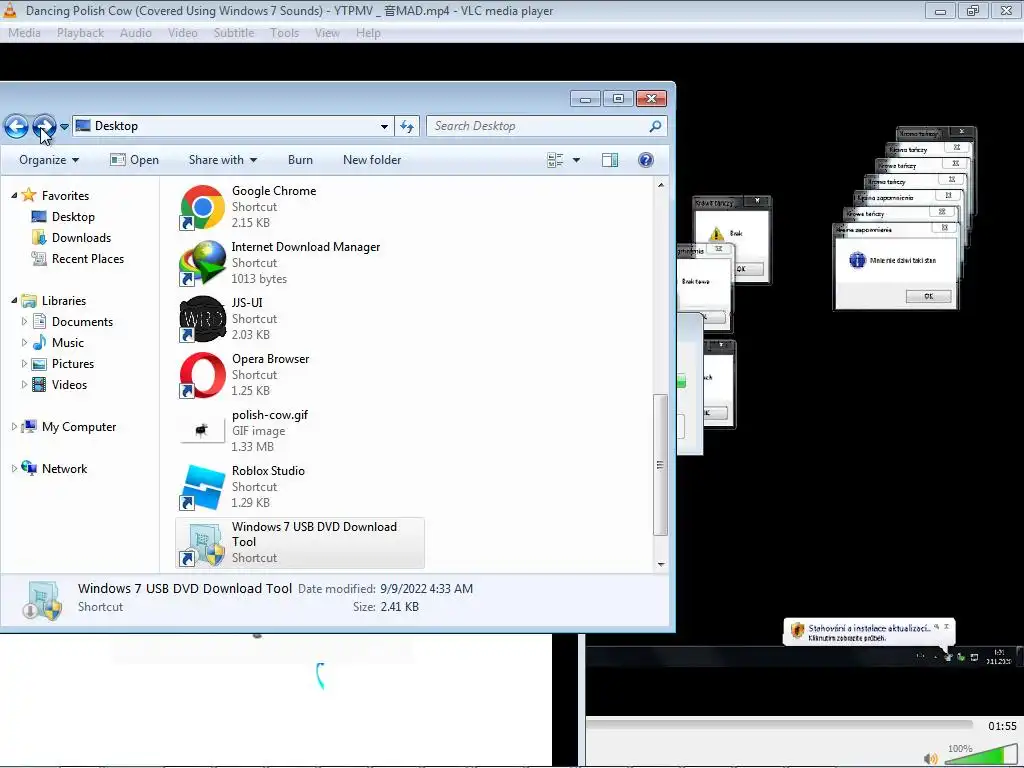Toggle the preview pane icon
Screen dimensions: 1024x768
pos(610,160)
